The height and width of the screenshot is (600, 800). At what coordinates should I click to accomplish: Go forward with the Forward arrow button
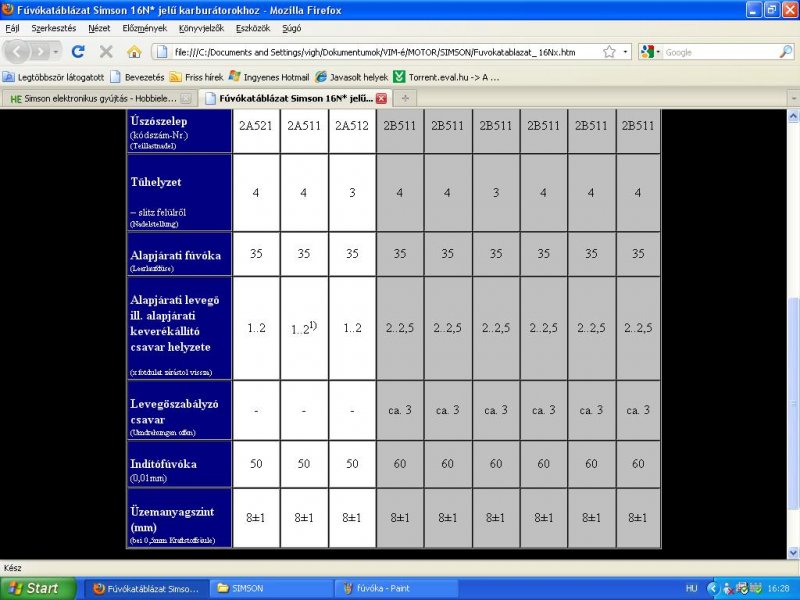(x=40, y=52)
